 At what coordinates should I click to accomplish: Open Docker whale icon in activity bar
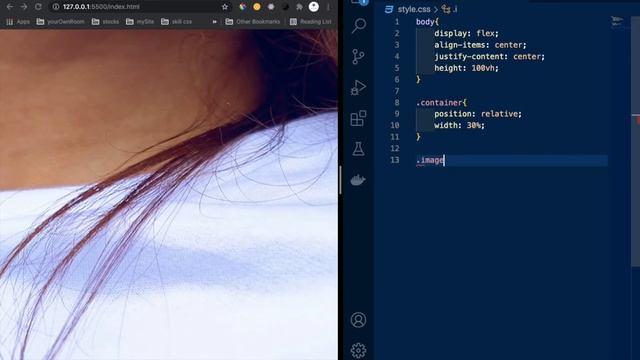(x=358, y=180)
